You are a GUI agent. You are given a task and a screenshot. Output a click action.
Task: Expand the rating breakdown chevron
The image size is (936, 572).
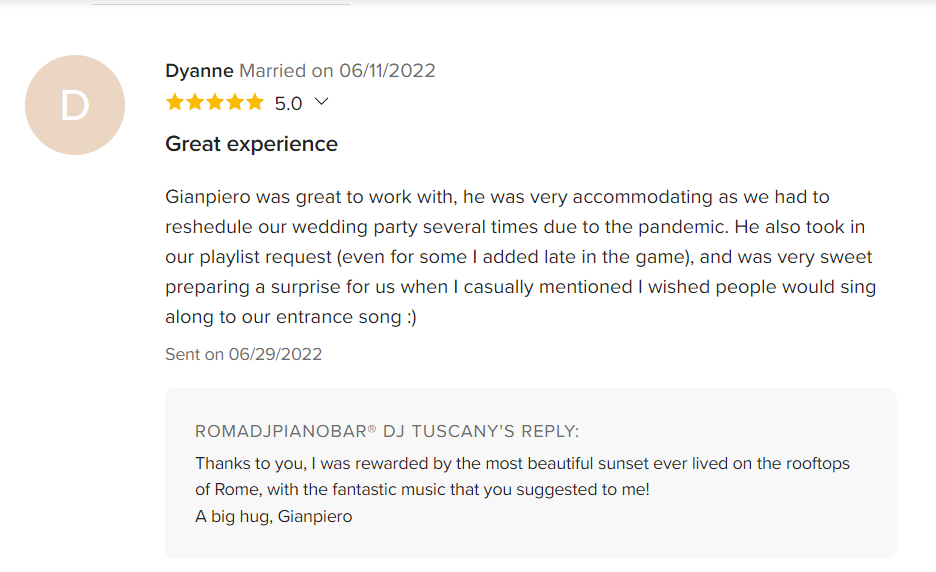pyautogui.click(x=321, y=101)
